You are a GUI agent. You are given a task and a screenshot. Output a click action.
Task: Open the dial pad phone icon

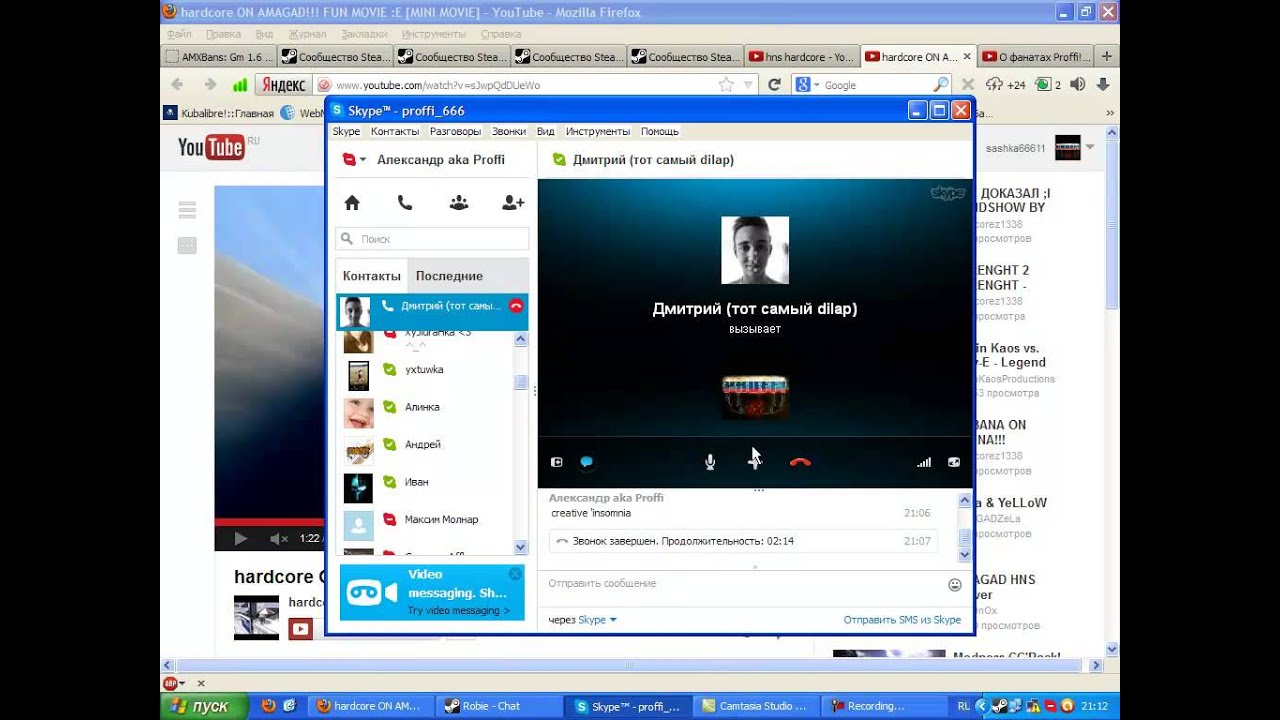point(405,203)
